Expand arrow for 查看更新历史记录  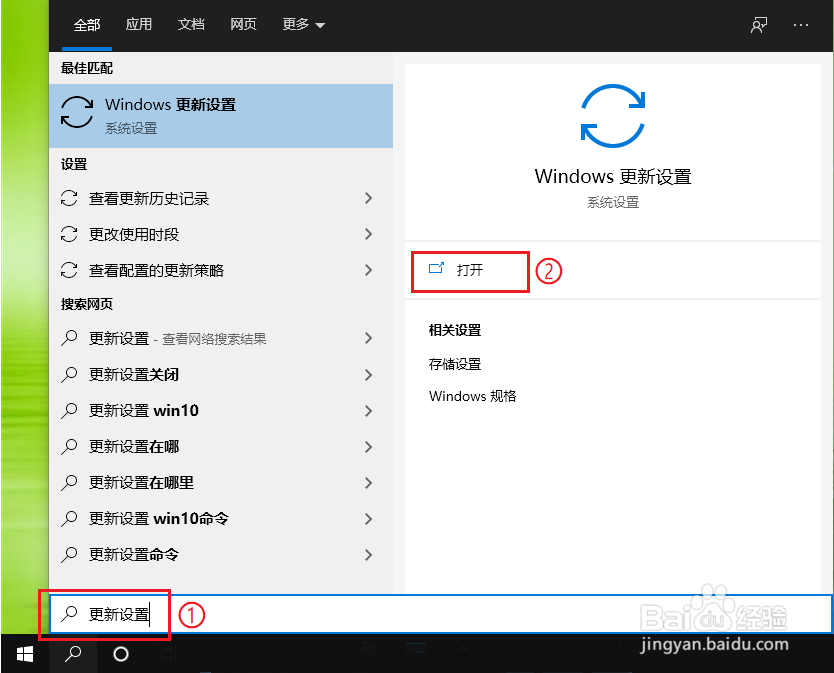[369, 198]
